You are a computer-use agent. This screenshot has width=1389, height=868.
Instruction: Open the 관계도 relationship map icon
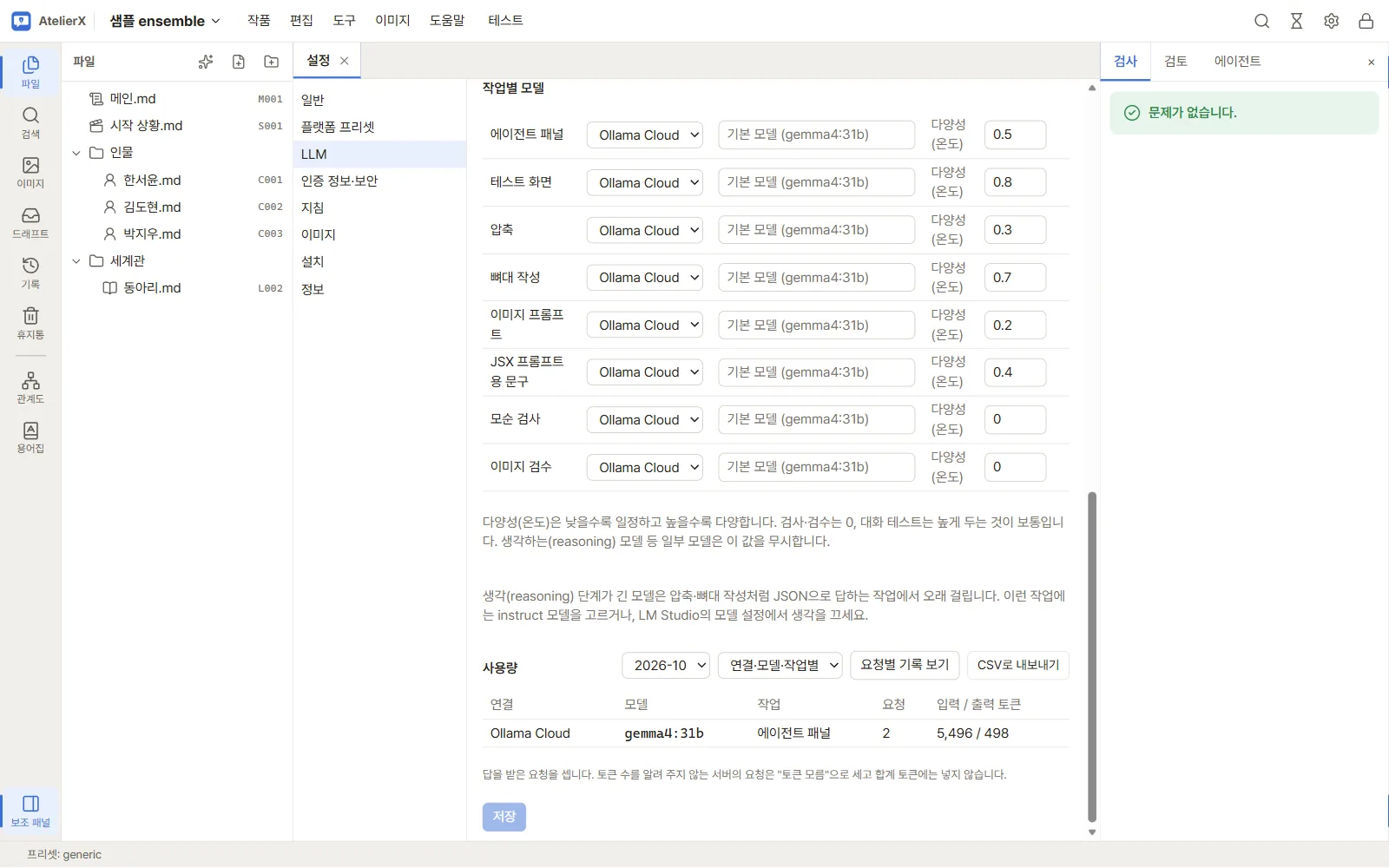pyautogui.click(x=30, y=388)
